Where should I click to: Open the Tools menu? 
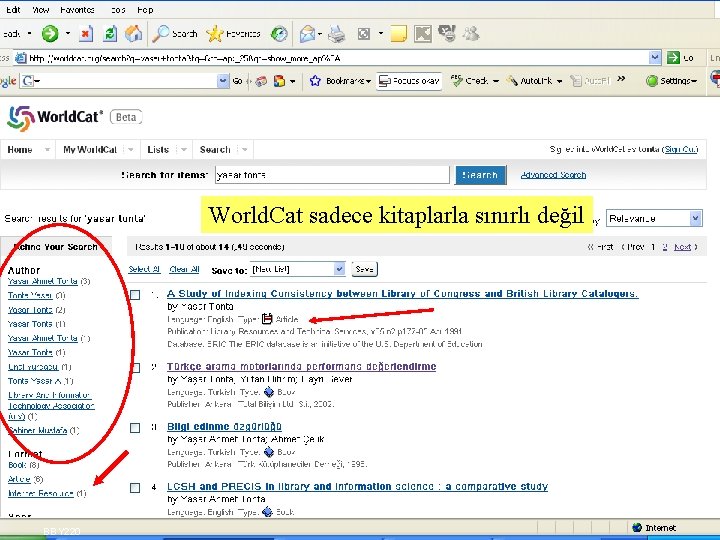point(117,10)
